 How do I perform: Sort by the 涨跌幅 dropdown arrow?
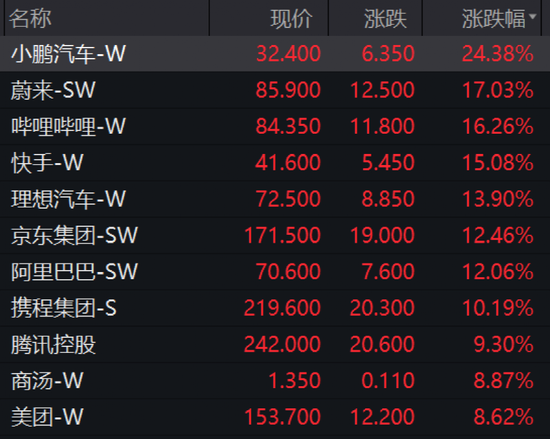tap(532, 16)
